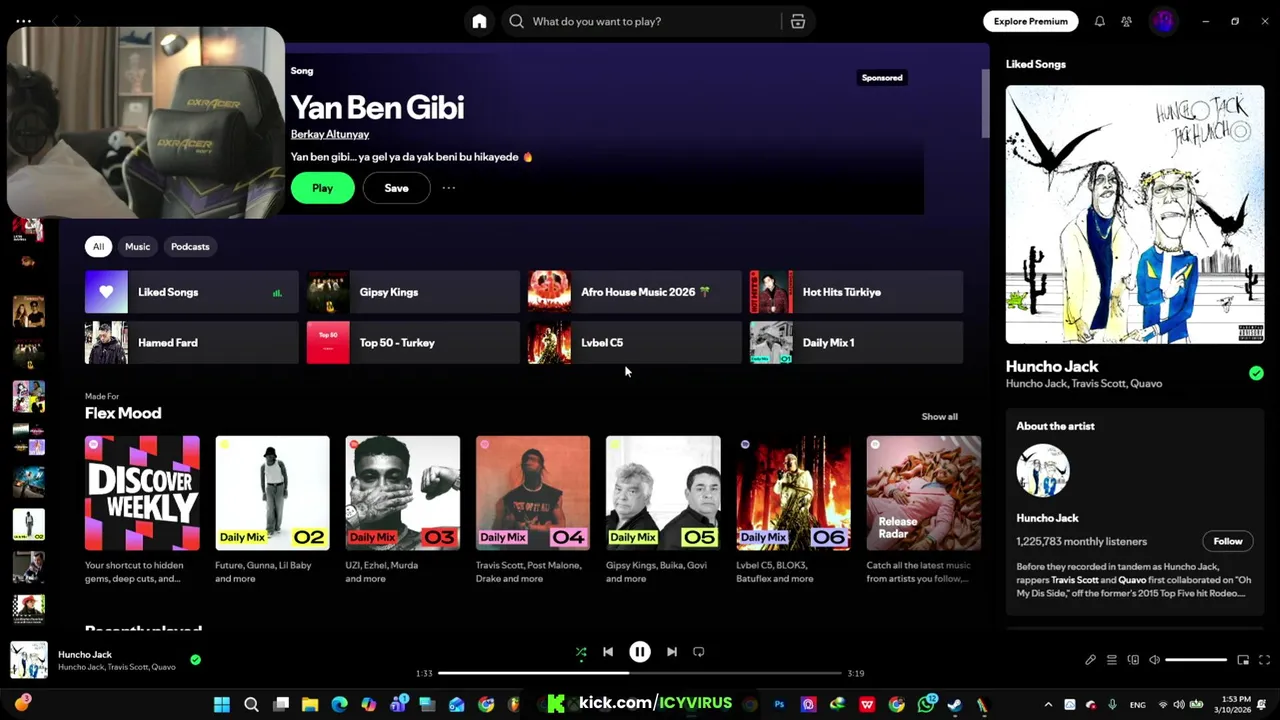Select the All filter chip
This screenshot has width=1280, height=720.
98,247
